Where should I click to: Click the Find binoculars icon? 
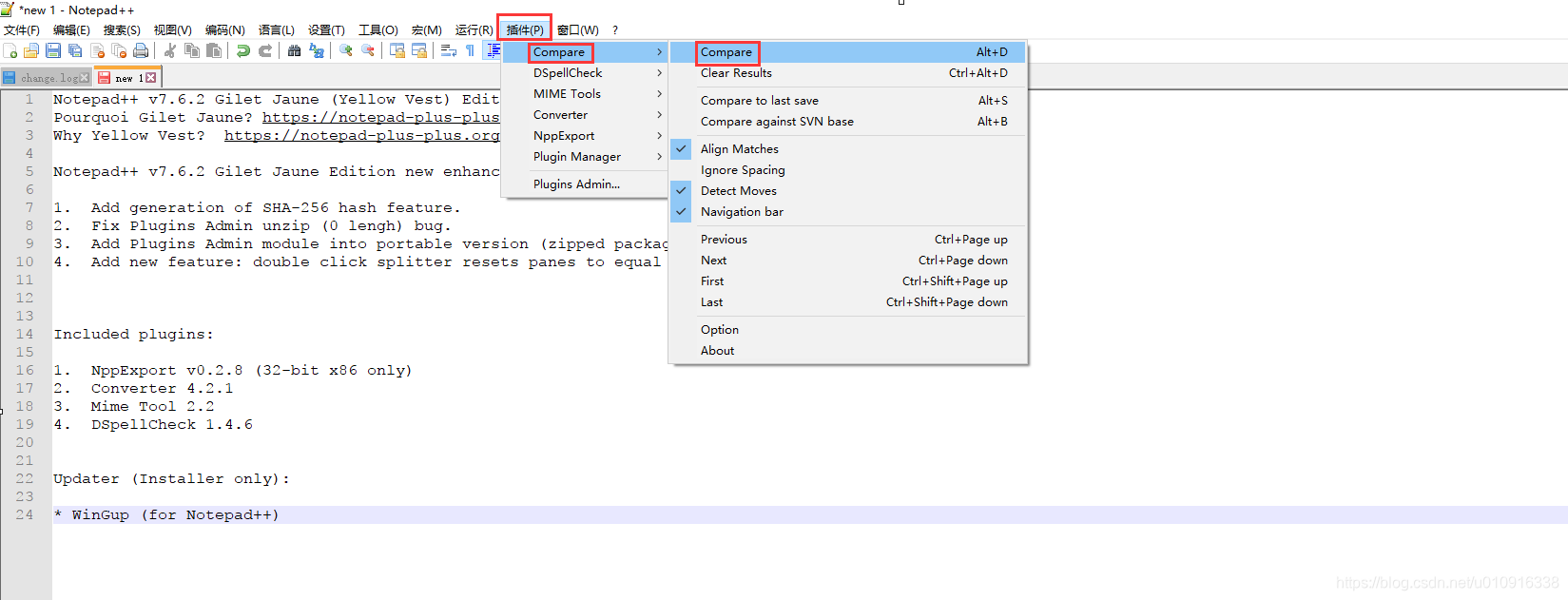tap(294, 50)
